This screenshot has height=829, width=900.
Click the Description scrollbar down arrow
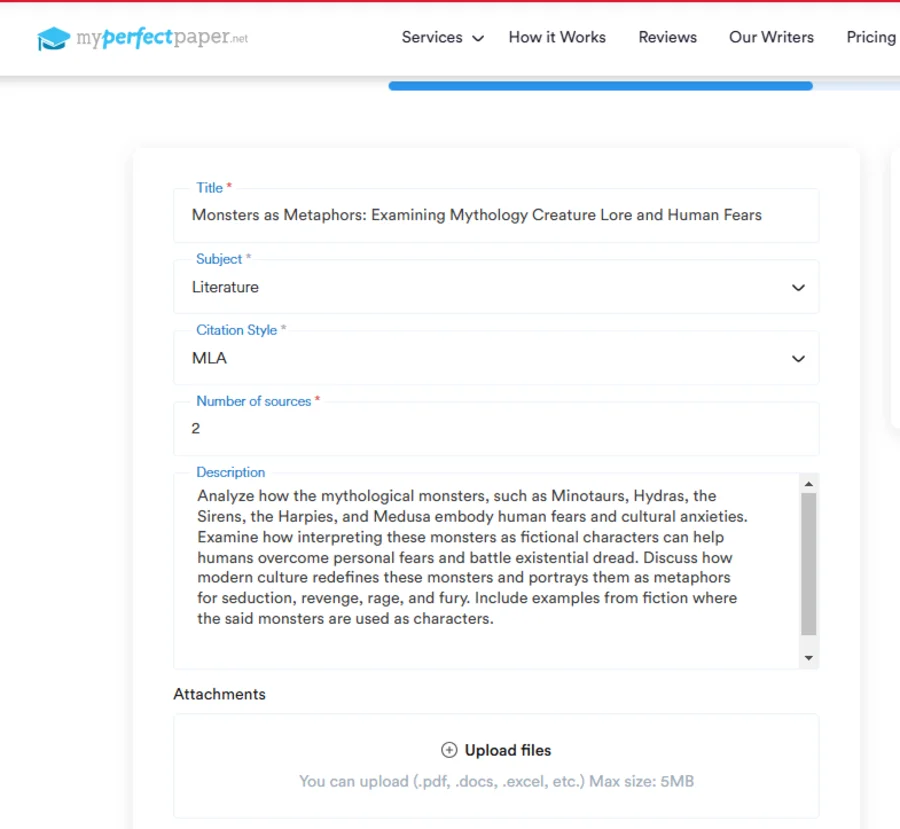(x=809, y=658)
